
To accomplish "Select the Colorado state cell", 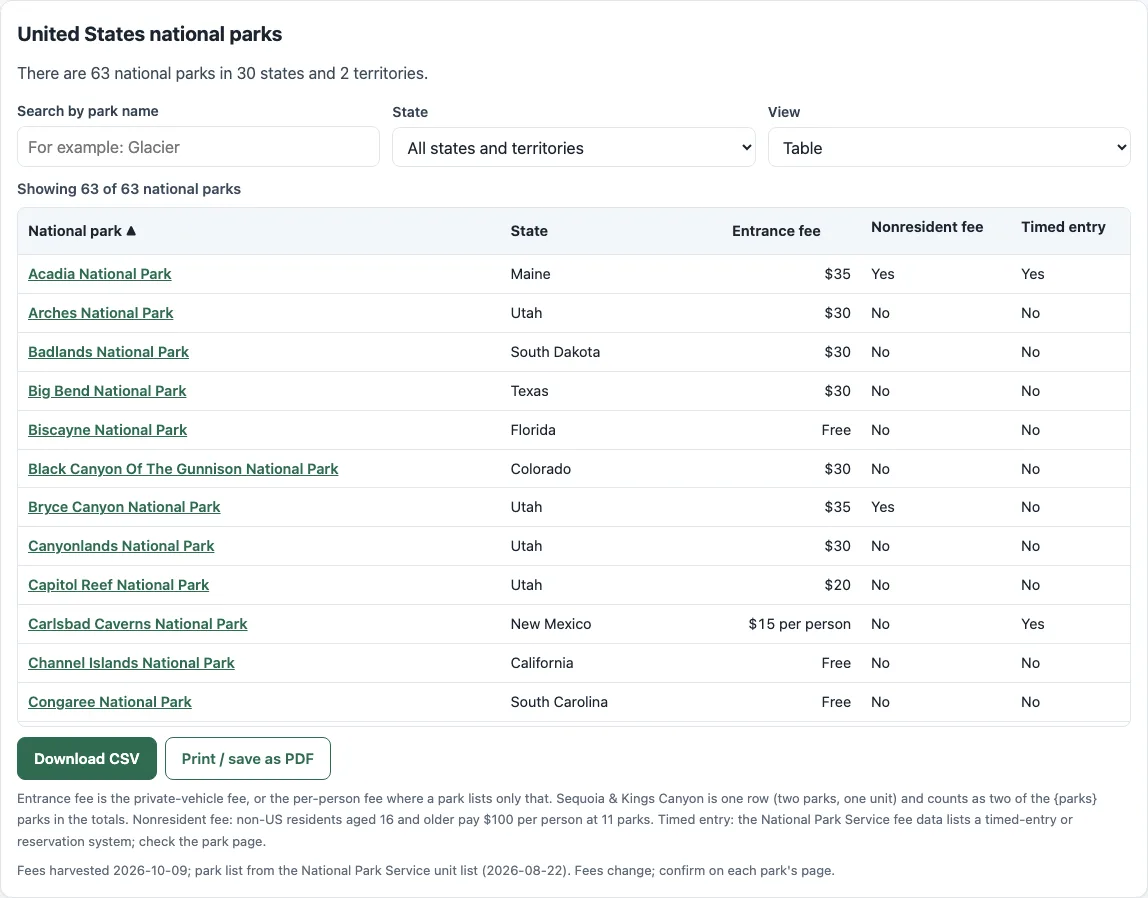I will tap(540, 469).
